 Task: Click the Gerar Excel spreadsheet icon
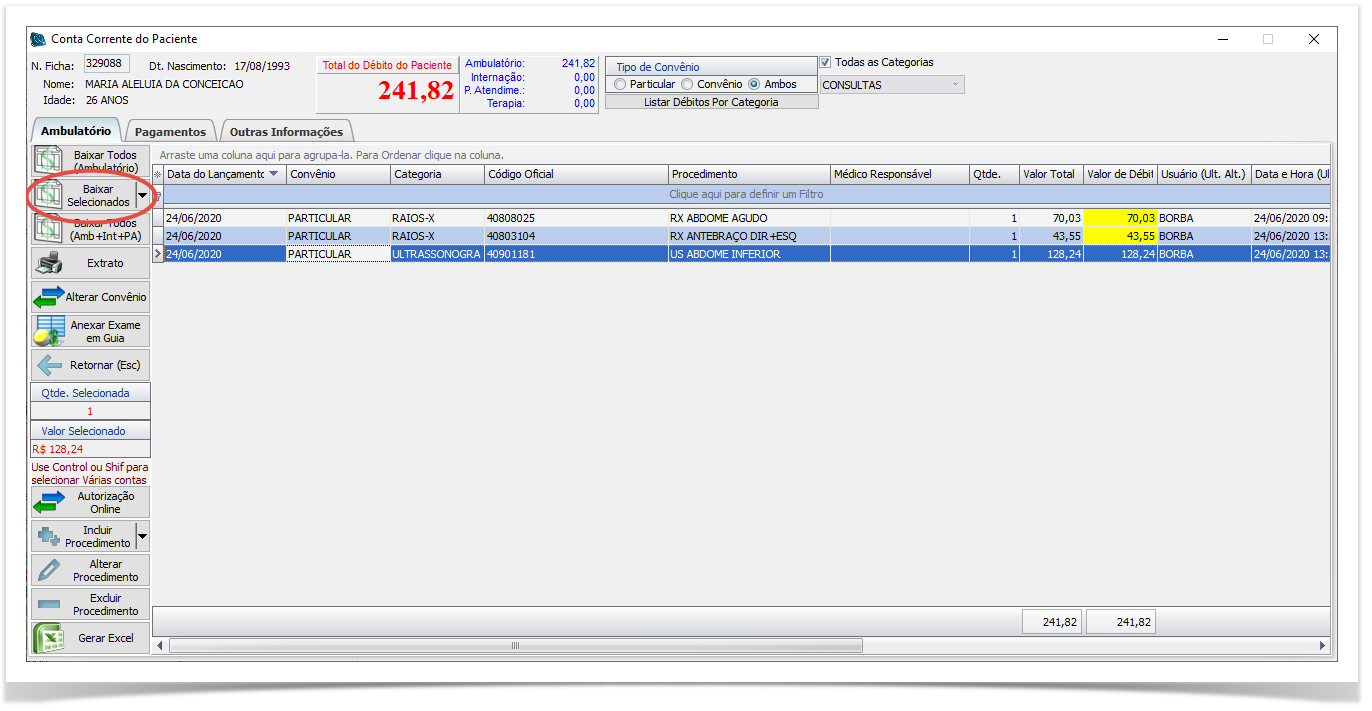(48, 638)
